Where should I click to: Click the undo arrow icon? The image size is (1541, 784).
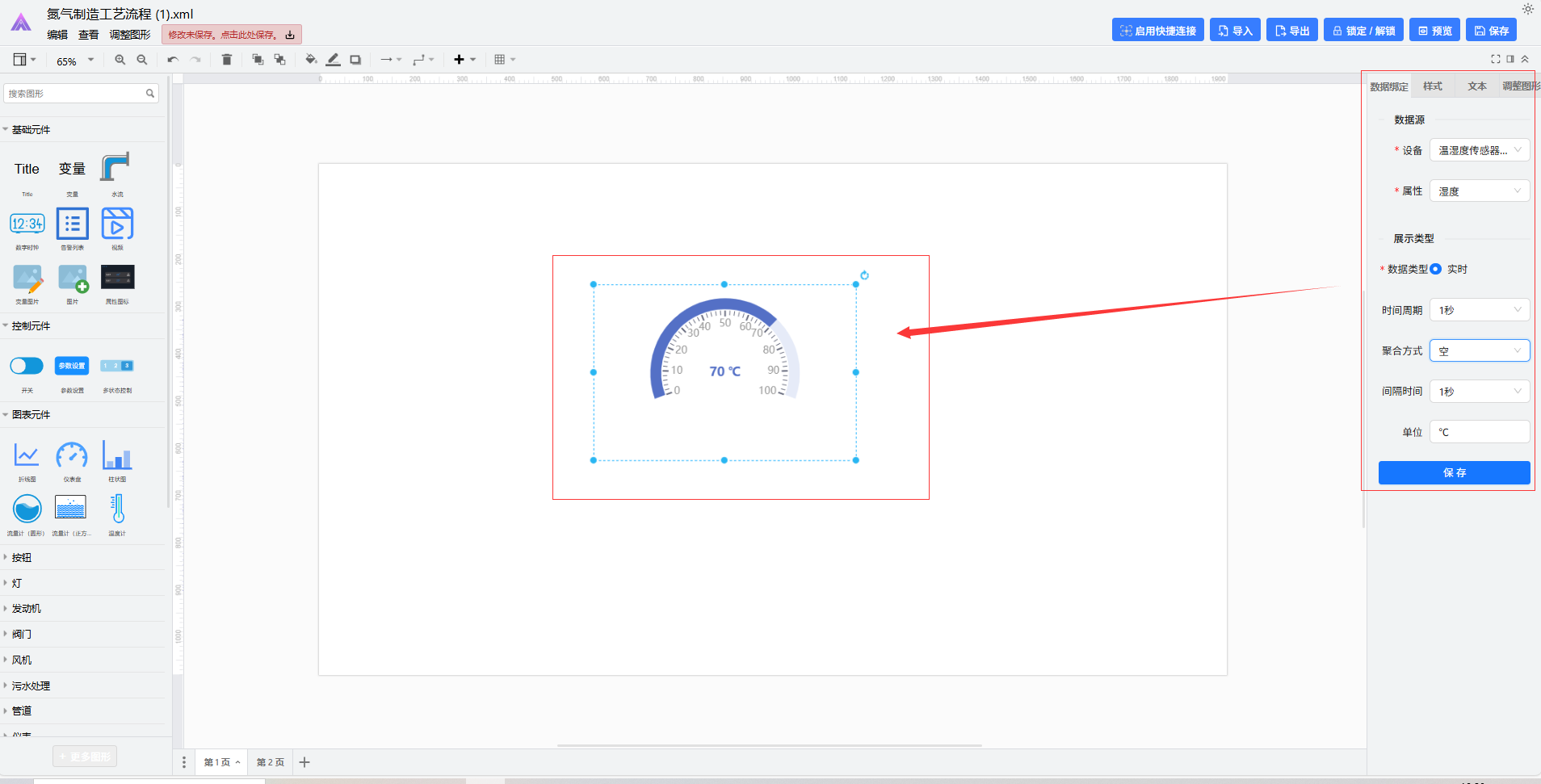pos(172,60)
